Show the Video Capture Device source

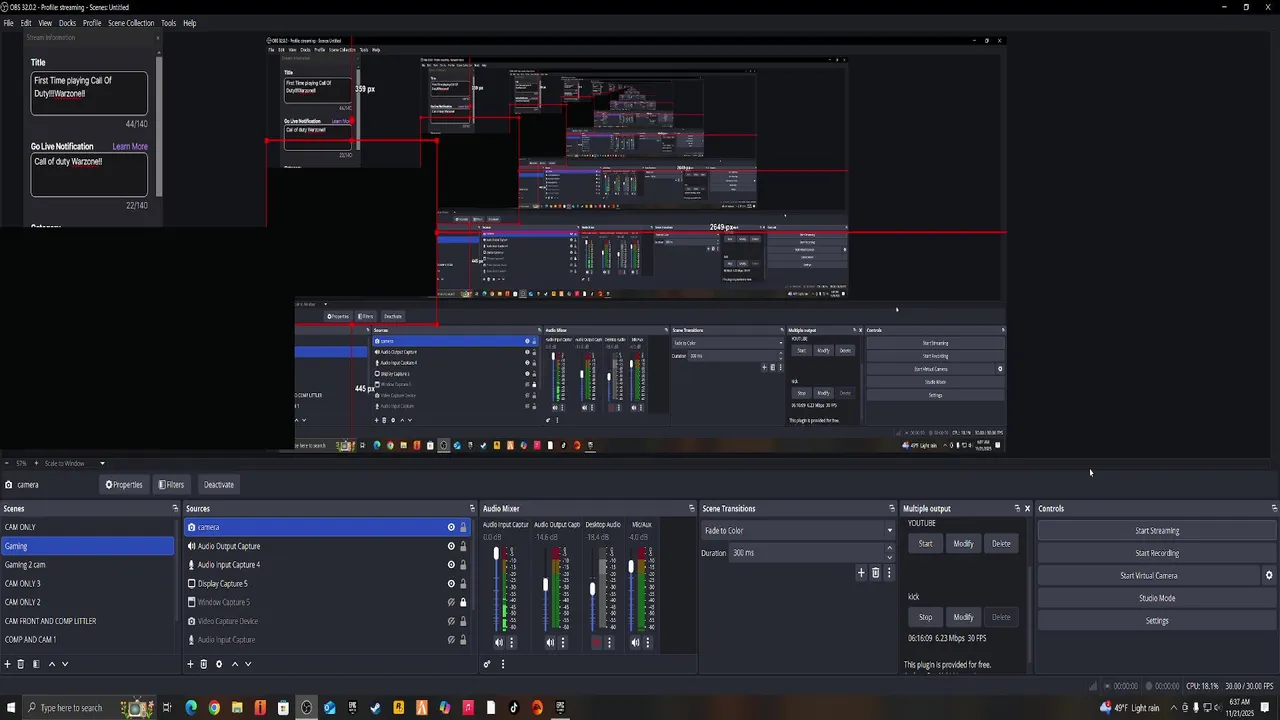[x=451, y=621]
